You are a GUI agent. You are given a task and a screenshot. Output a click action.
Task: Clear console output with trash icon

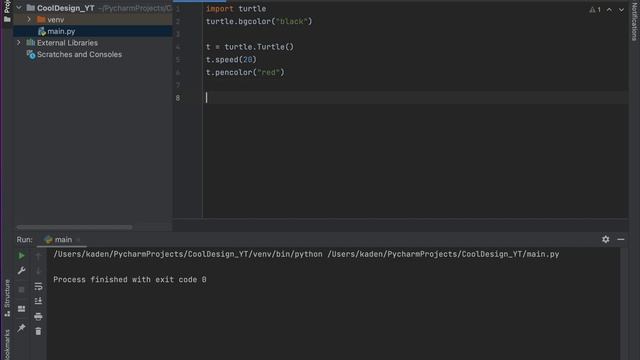click(38, 331)
